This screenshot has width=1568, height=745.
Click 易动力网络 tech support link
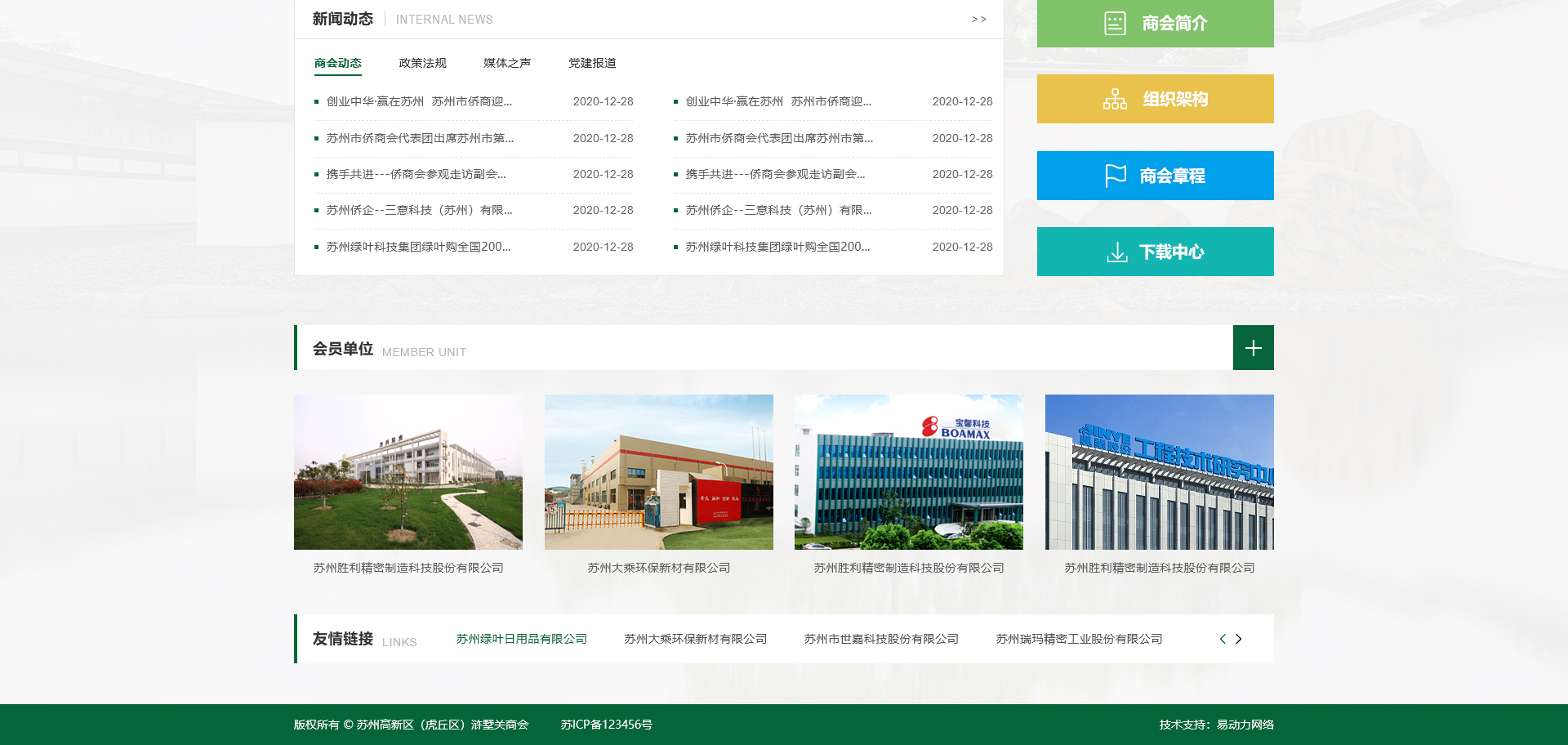pyautogui.click(x=1245, y=725)
